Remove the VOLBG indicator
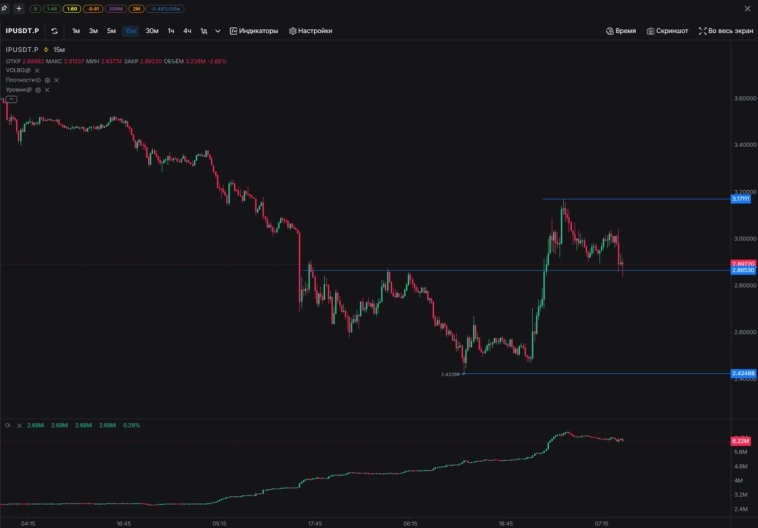758x528 pixels. [x=37, y=71]
